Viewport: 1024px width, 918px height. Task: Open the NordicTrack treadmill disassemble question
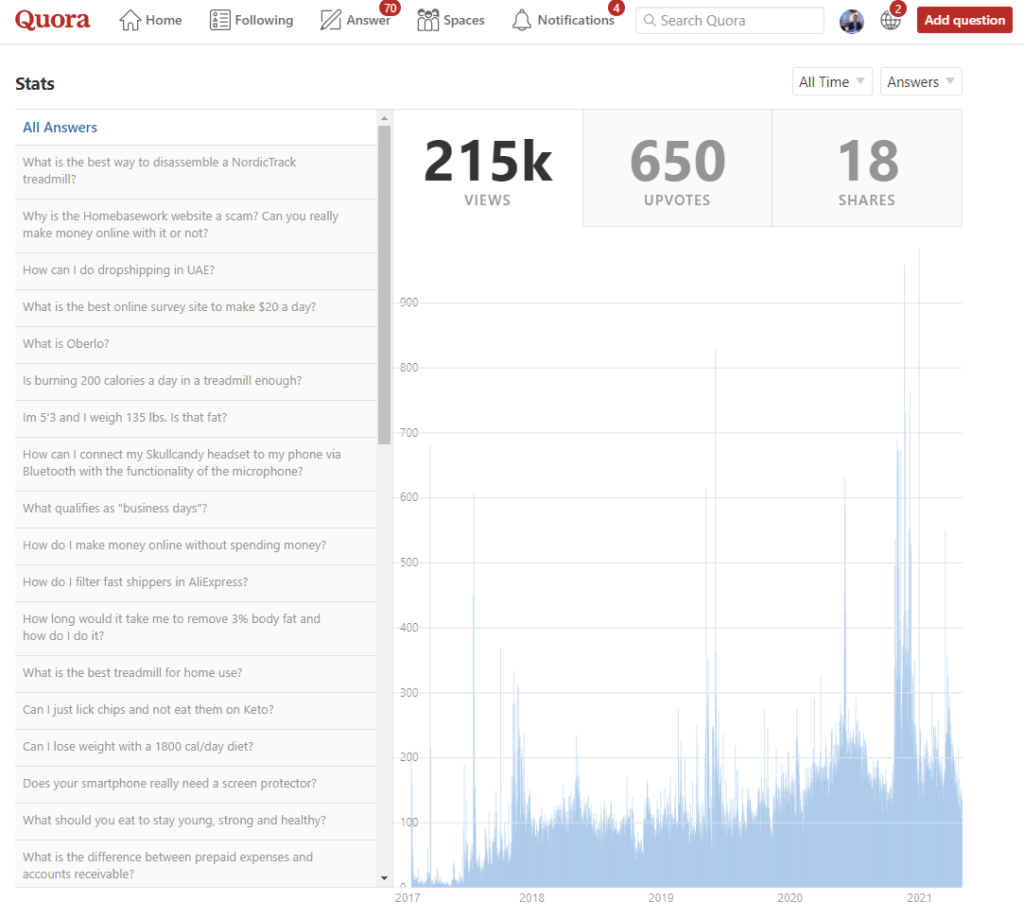tap(196, 171)
